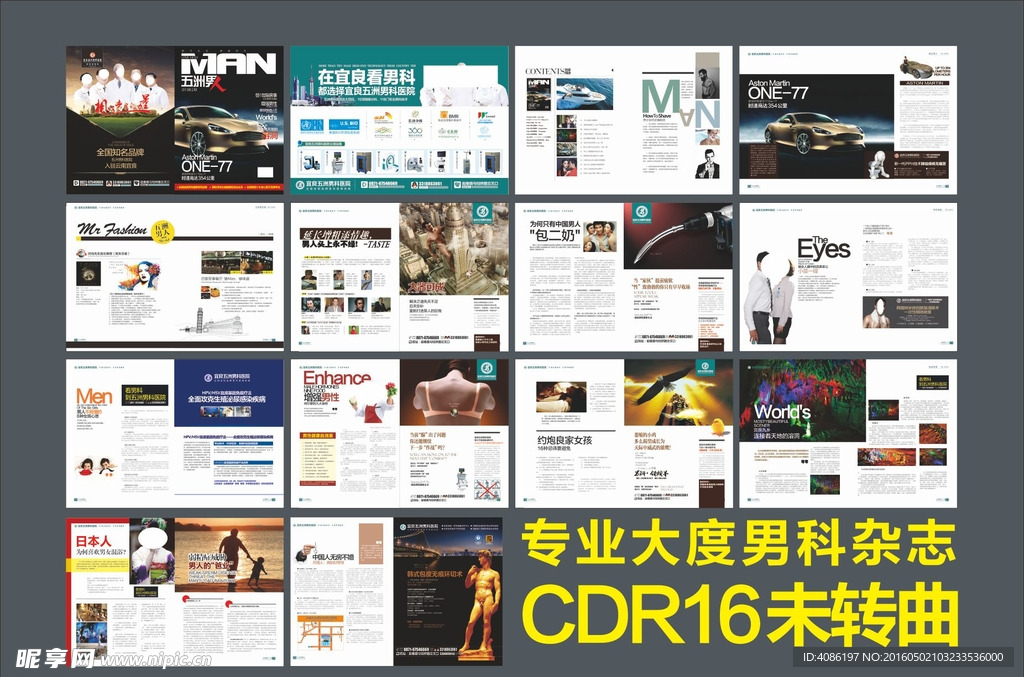Click the father and child sunset spread
The height and width of the screenshot is (677, 1024).
tap(175, 591)
